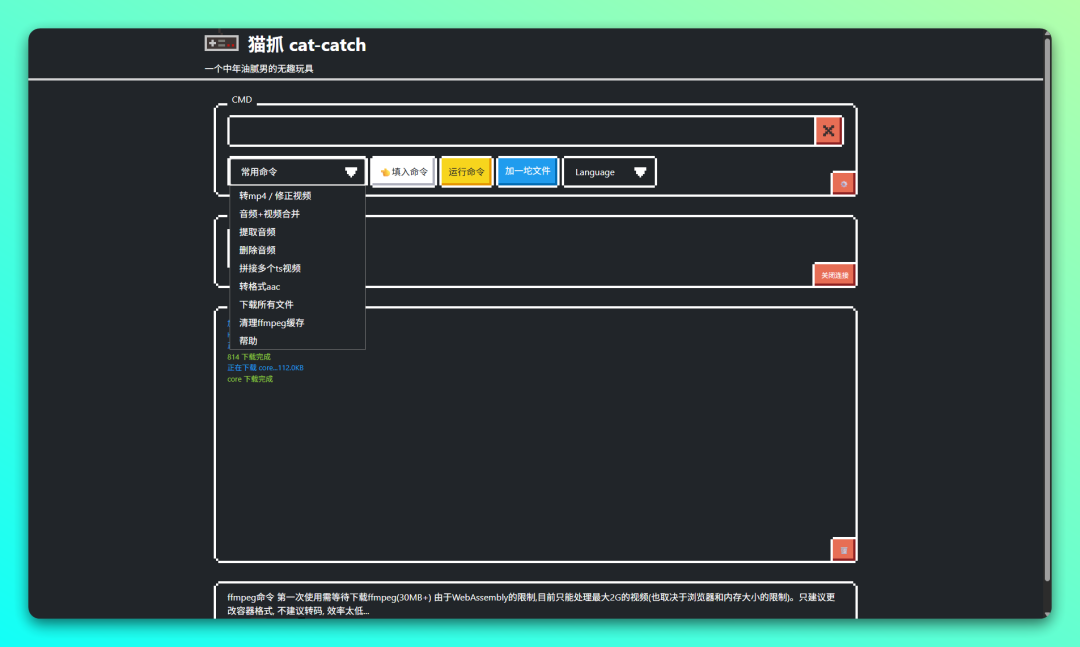This screenshot has height=647, width=1080.
Task: Pick 删除音频 from the command list
Action: 257,250
